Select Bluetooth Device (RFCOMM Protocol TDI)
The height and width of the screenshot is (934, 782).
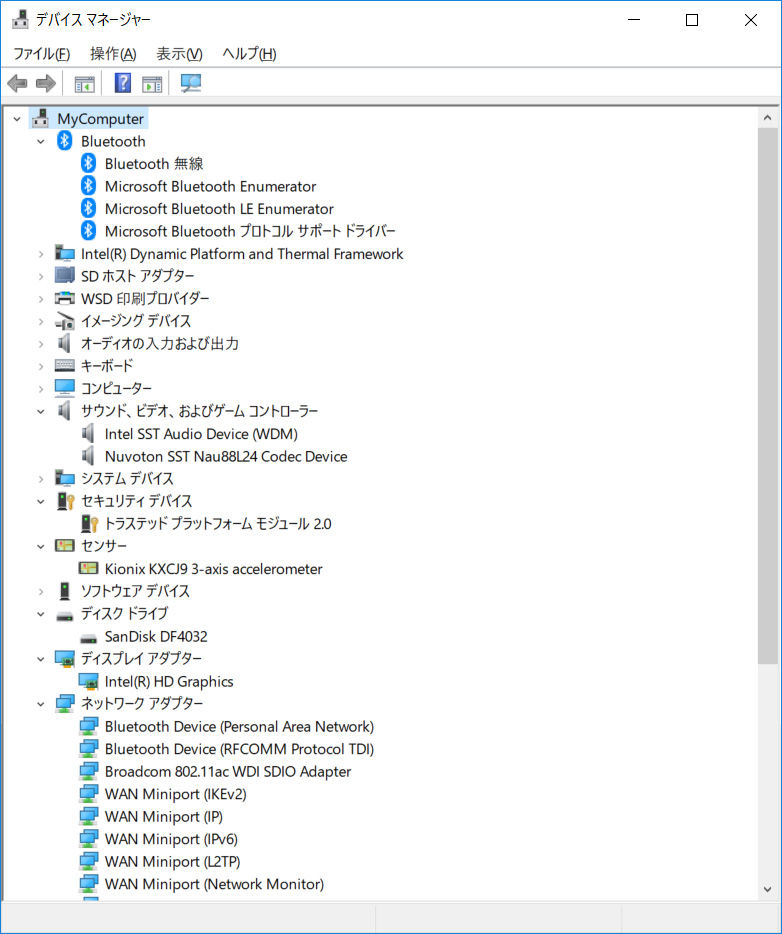pos(239,749)
